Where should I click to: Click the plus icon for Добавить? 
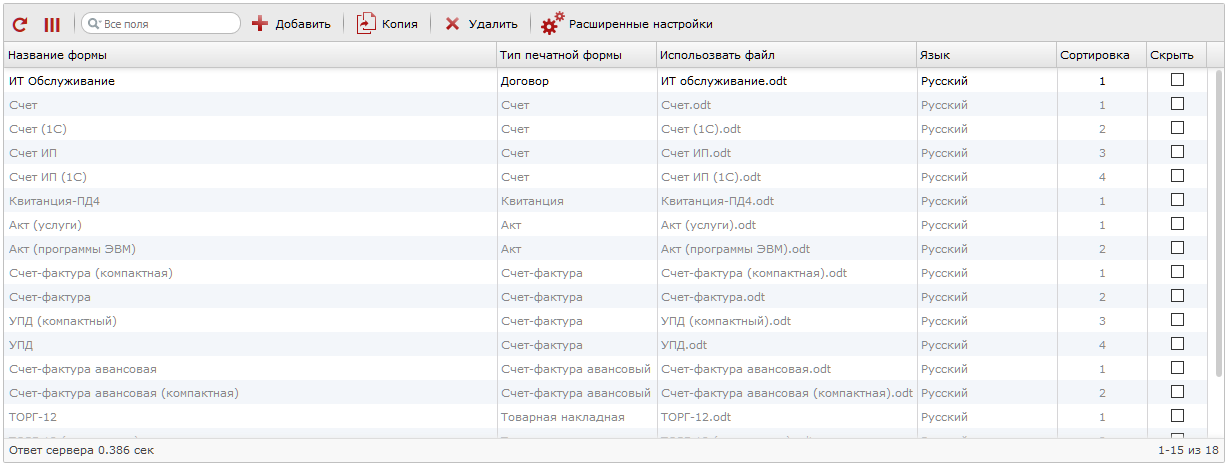point(260,23)
